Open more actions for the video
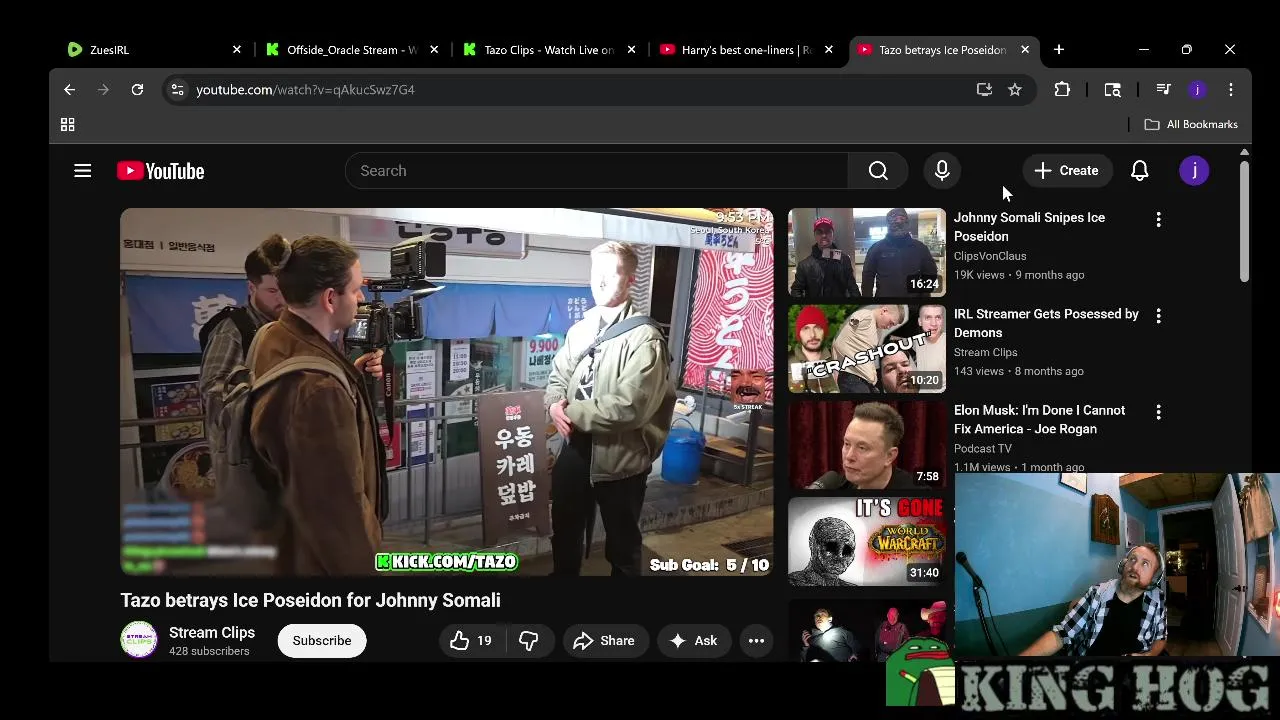 (756, 641)
